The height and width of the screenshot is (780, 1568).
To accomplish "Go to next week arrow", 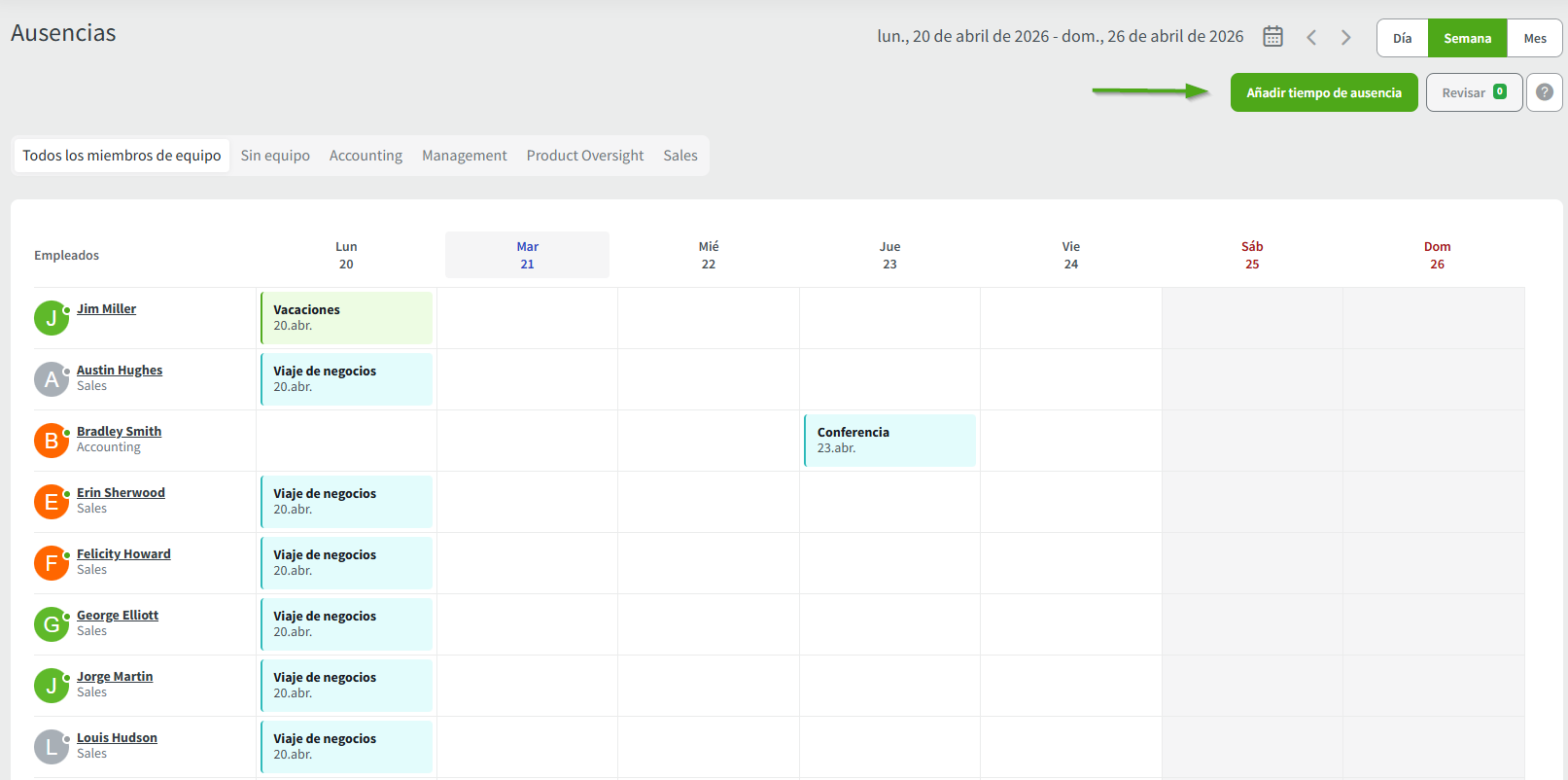I will [x=1346, y=37].
